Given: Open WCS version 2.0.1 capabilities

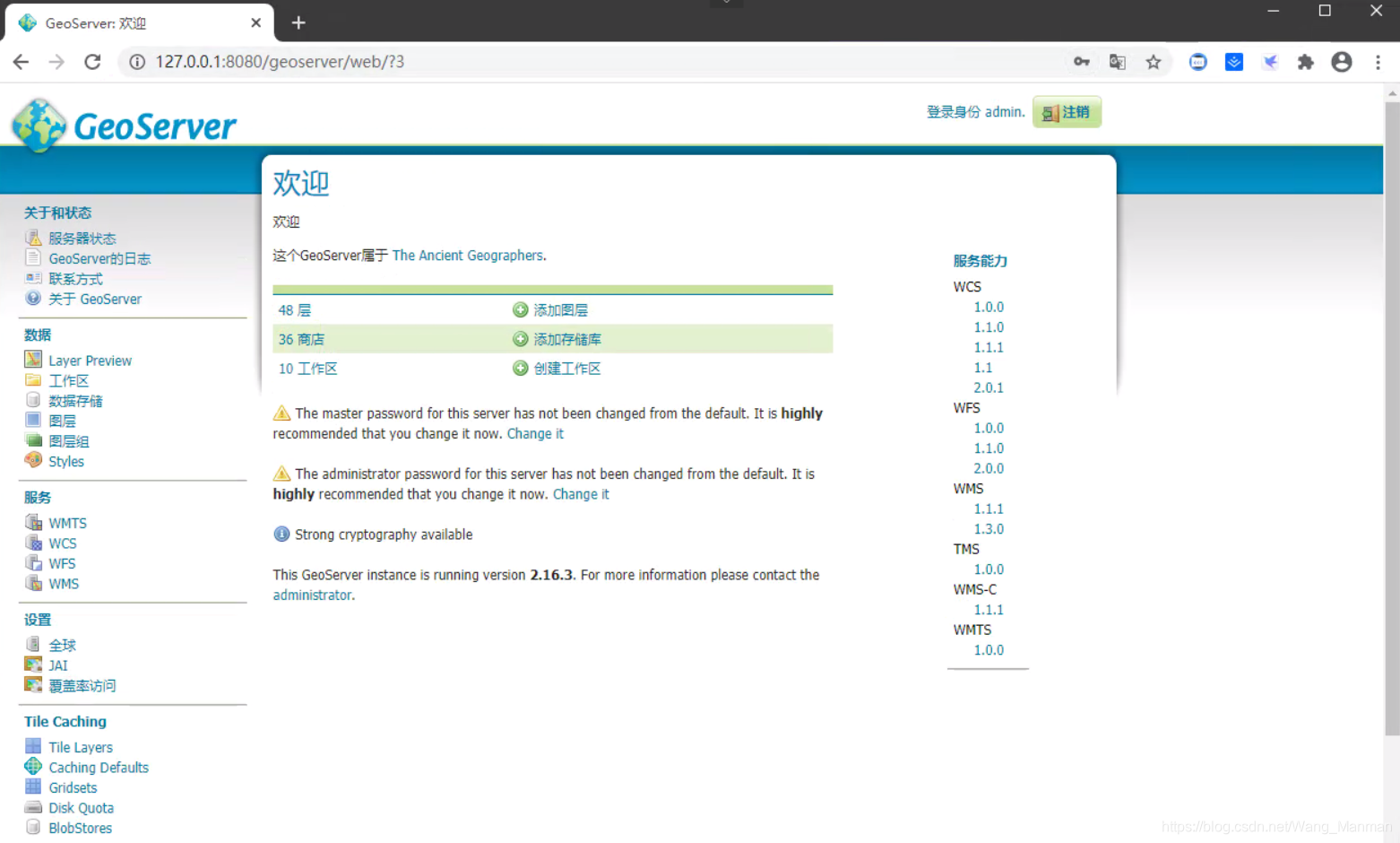Looking at the screenshot, I should tap(989, 388).
